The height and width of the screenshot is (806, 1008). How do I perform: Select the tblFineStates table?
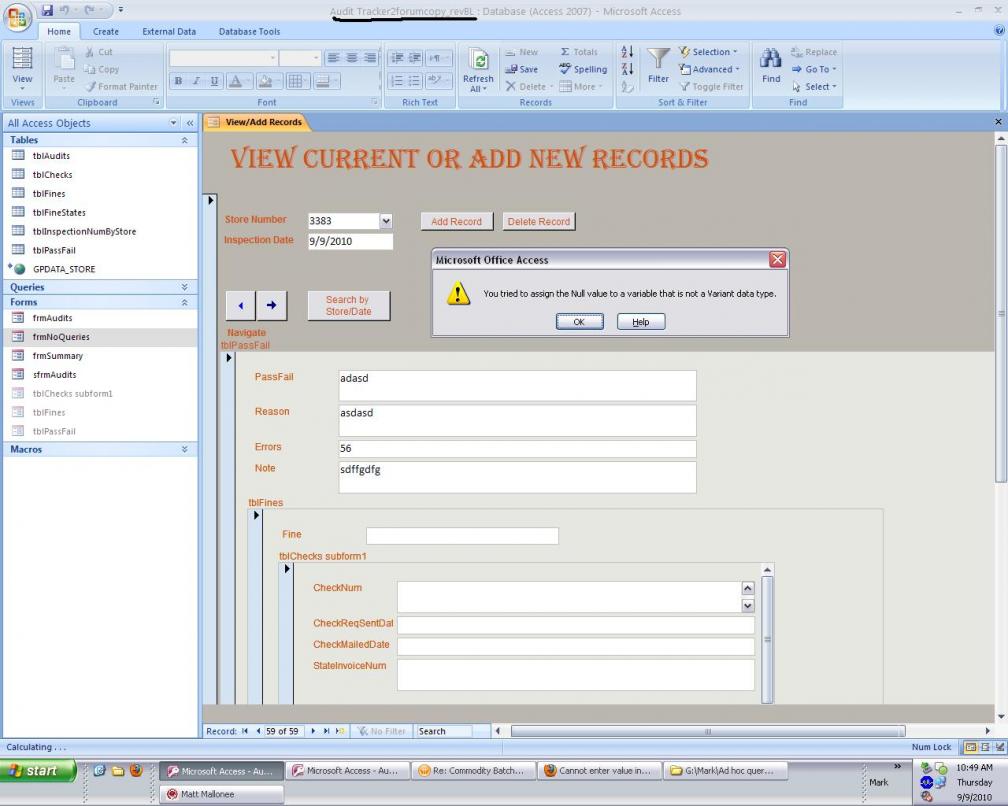click(100, 212)
